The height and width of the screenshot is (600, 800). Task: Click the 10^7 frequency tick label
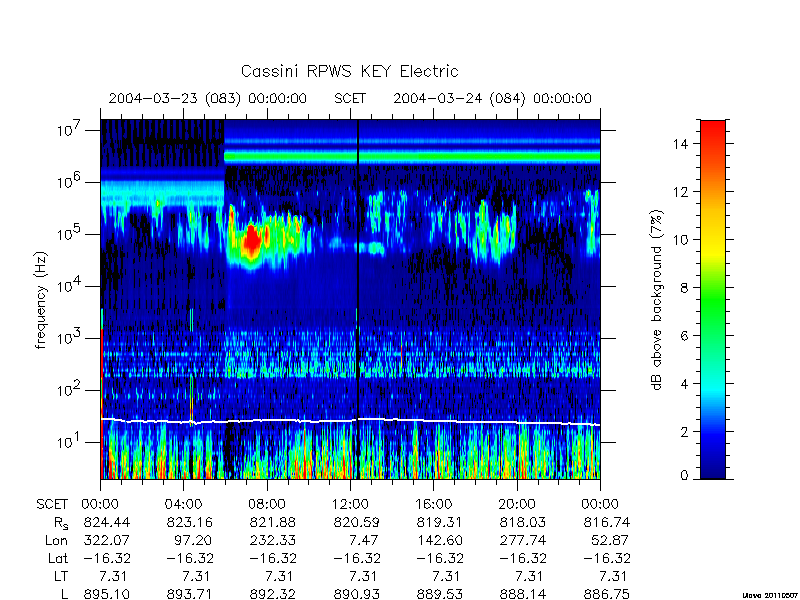tap(70, 130)
